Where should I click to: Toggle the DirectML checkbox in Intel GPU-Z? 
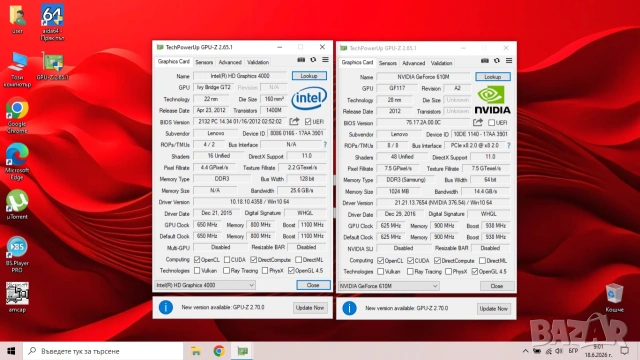(298, 260)
